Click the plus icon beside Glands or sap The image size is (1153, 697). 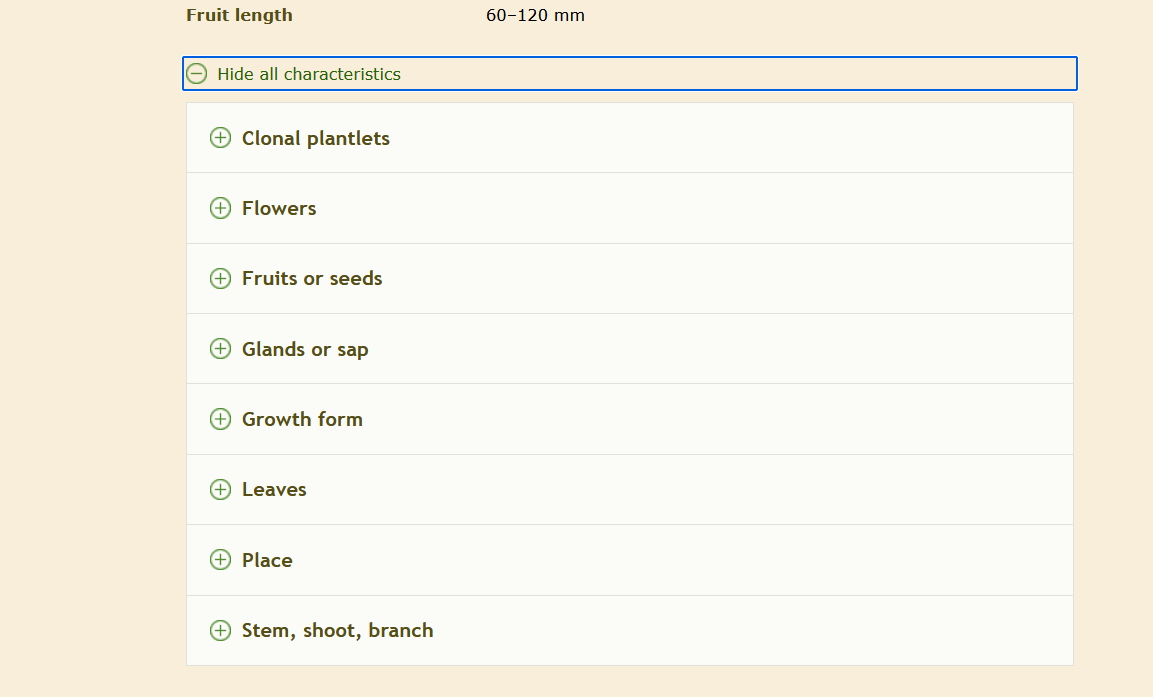tap(220, 349)
